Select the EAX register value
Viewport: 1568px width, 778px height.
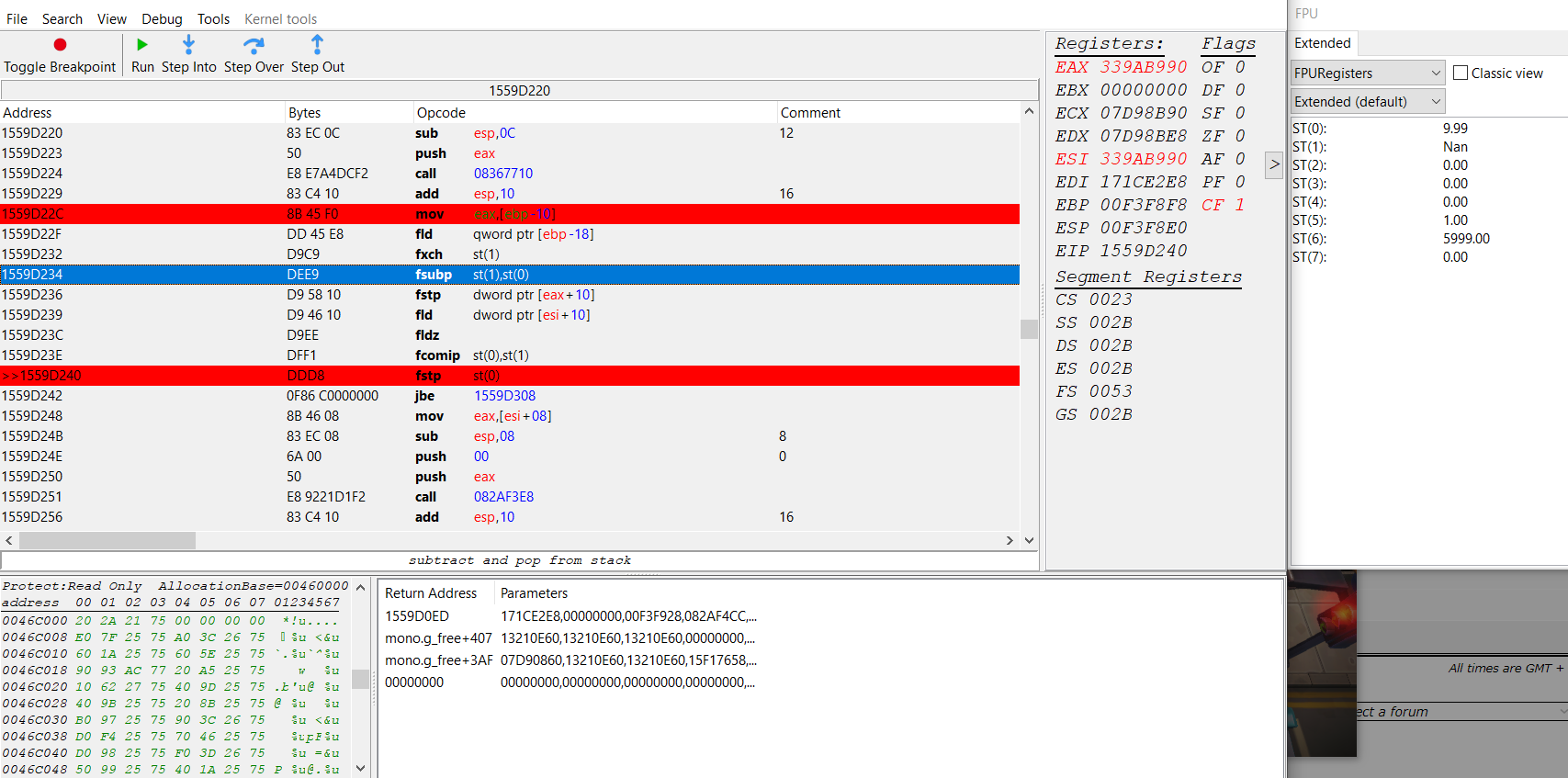(1144, 67)
